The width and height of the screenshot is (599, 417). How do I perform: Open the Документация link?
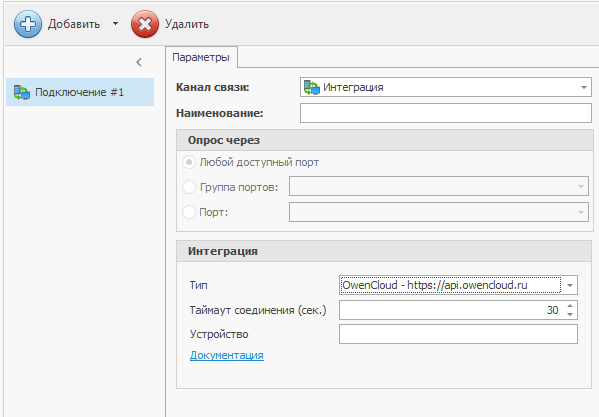(x=227, y=355)
